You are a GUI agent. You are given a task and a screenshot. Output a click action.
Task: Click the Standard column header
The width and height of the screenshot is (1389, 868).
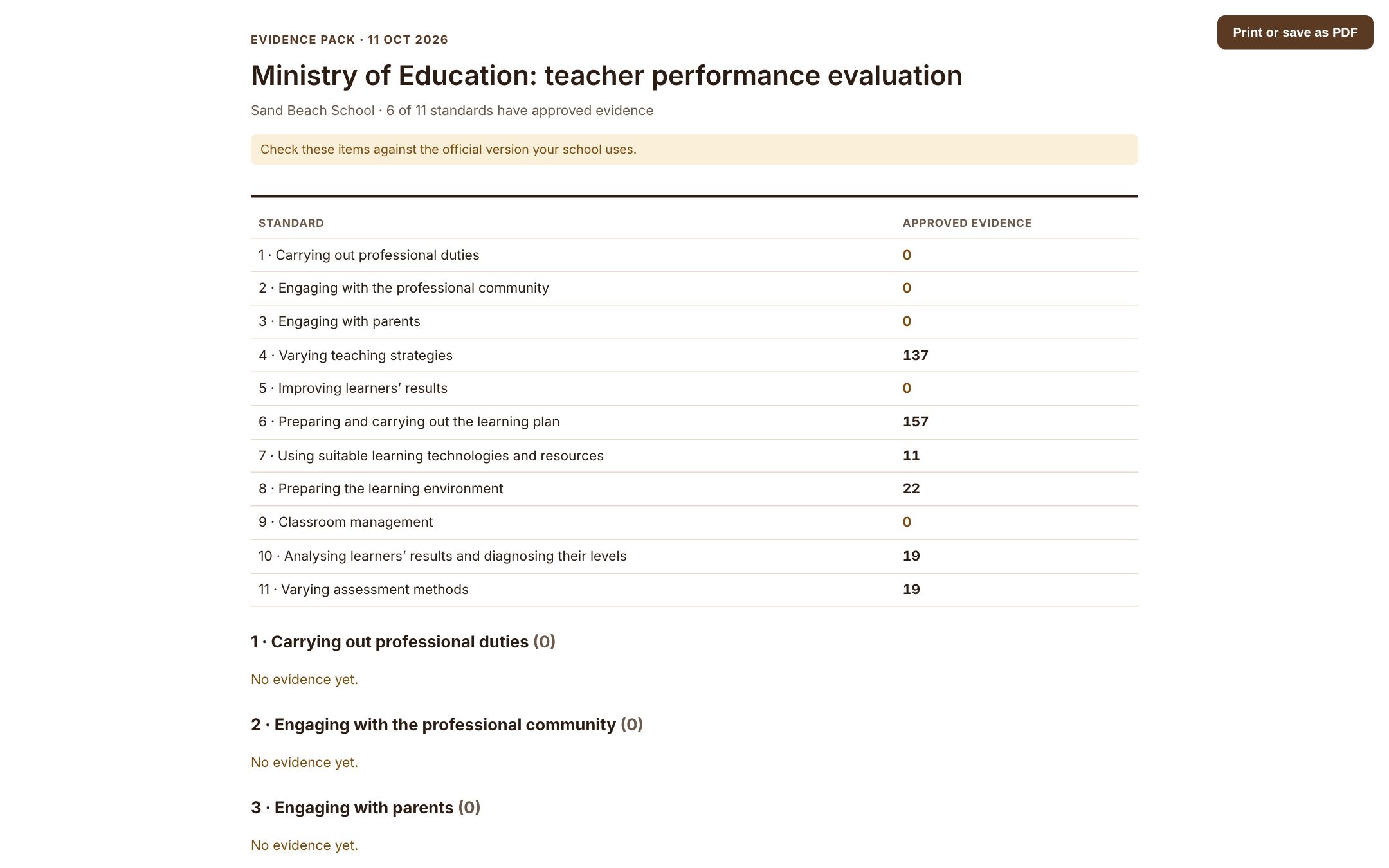click(x=291, y=223)
